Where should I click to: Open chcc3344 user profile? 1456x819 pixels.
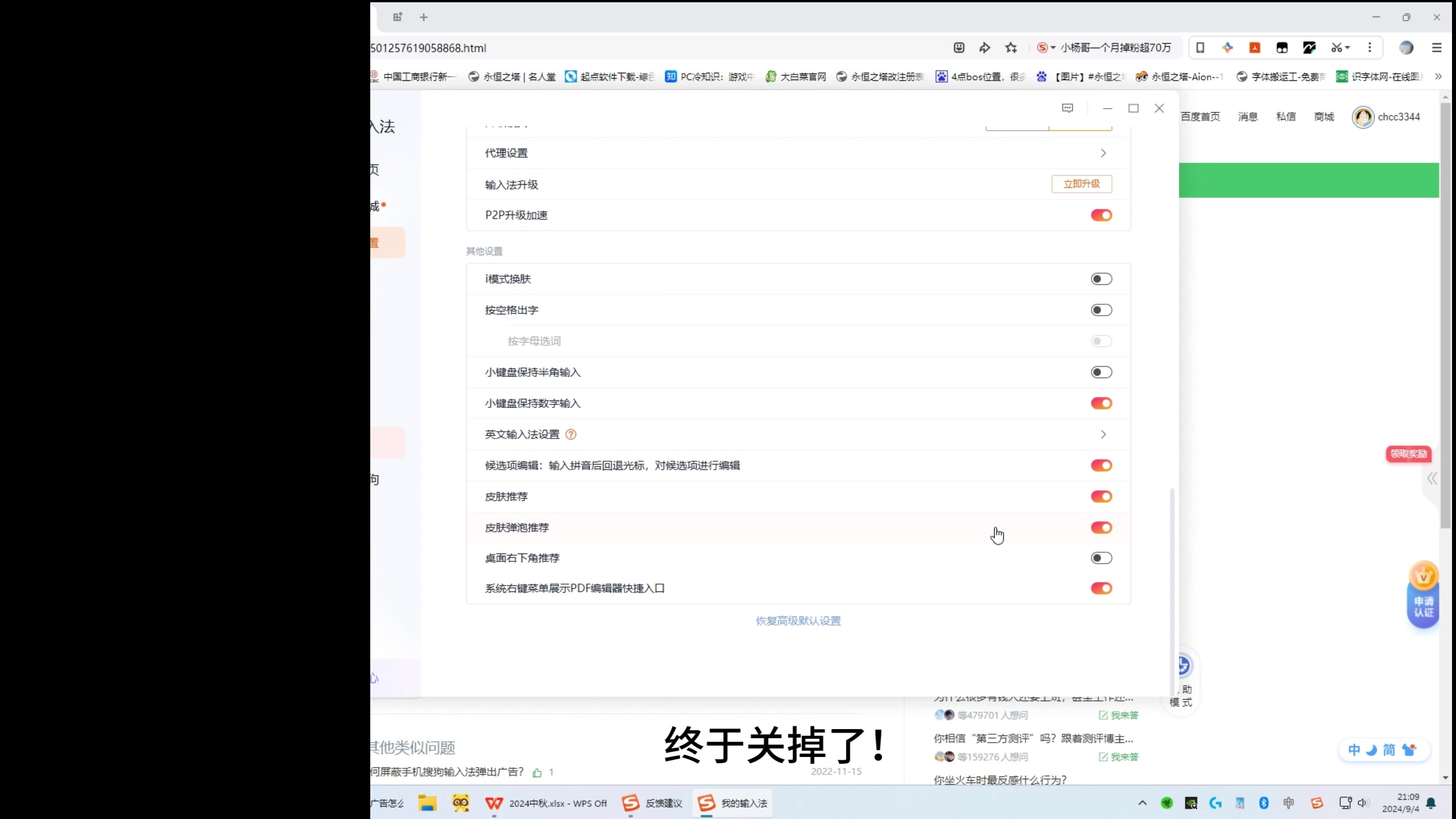tap(1386, 117)
